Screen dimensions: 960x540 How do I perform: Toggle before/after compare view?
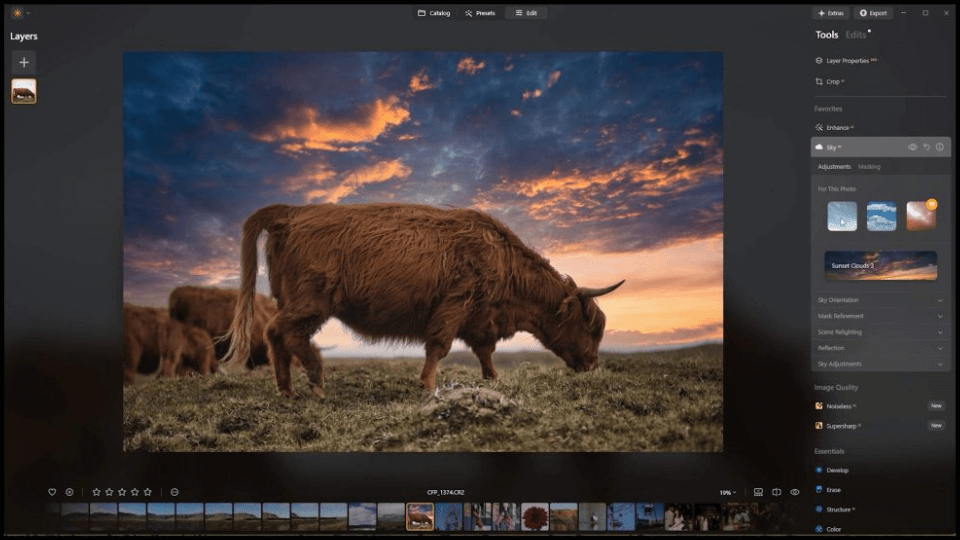tap(776, 492)
